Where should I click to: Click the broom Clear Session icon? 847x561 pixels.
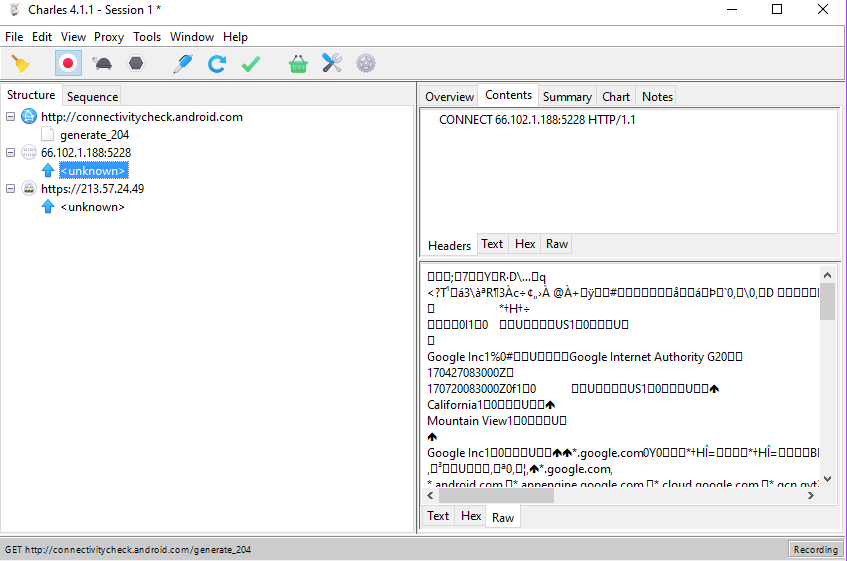pos(20,64)
